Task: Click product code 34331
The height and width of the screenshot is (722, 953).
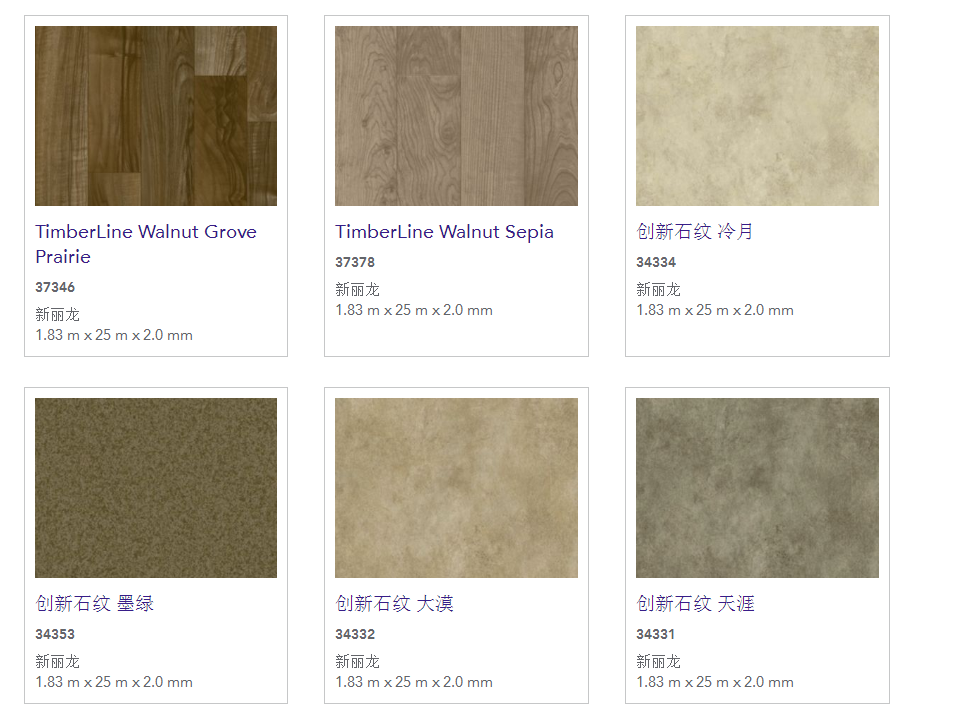Action: pos(656,634)
